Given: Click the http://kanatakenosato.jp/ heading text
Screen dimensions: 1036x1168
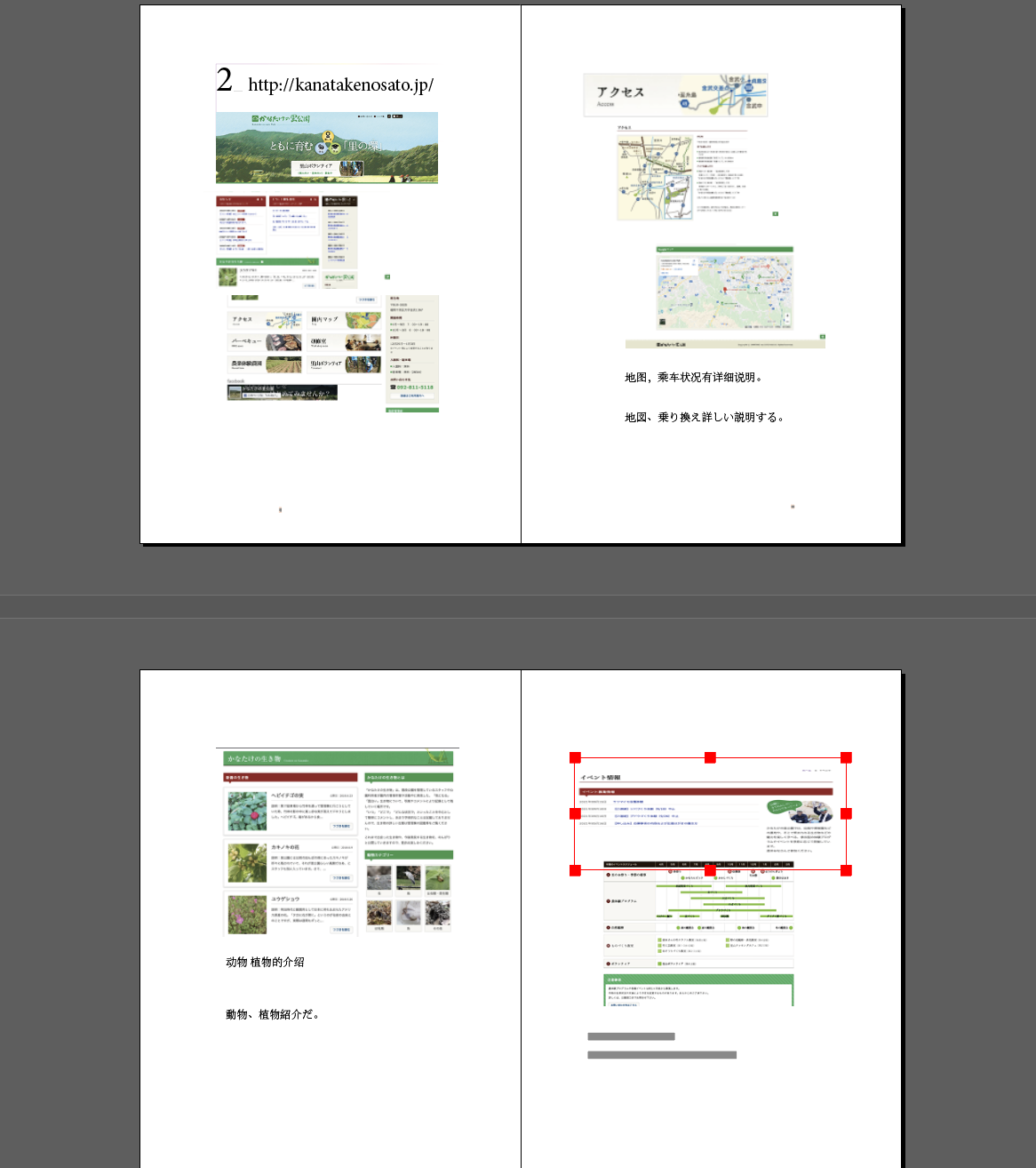Looking at the screenshot, I should (340, 84).
